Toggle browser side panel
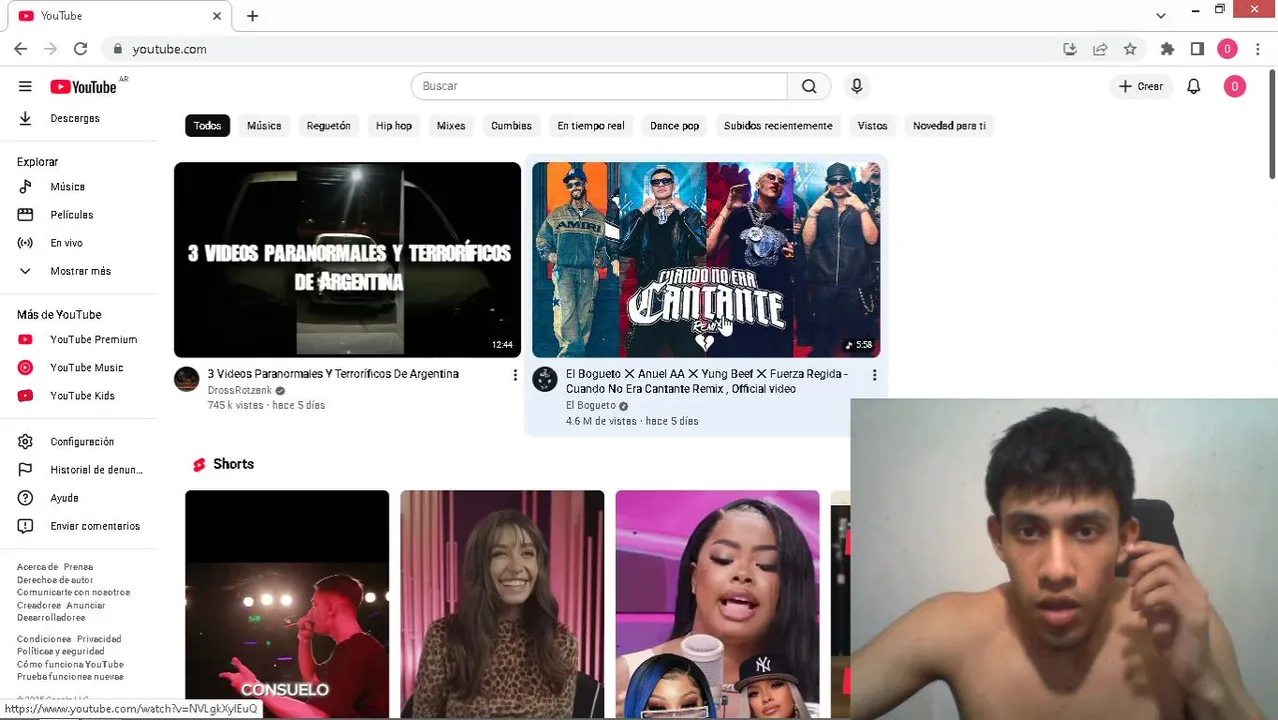Image resolution: width=1278 pixels, height=720 pixels. (1197, 49)
